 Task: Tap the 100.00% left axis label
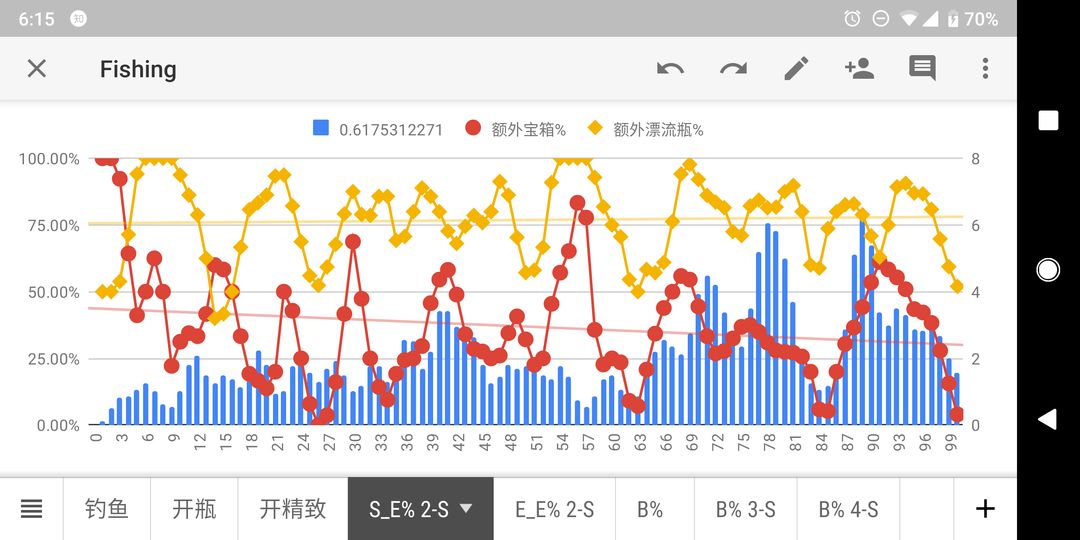tap(49, 159)
